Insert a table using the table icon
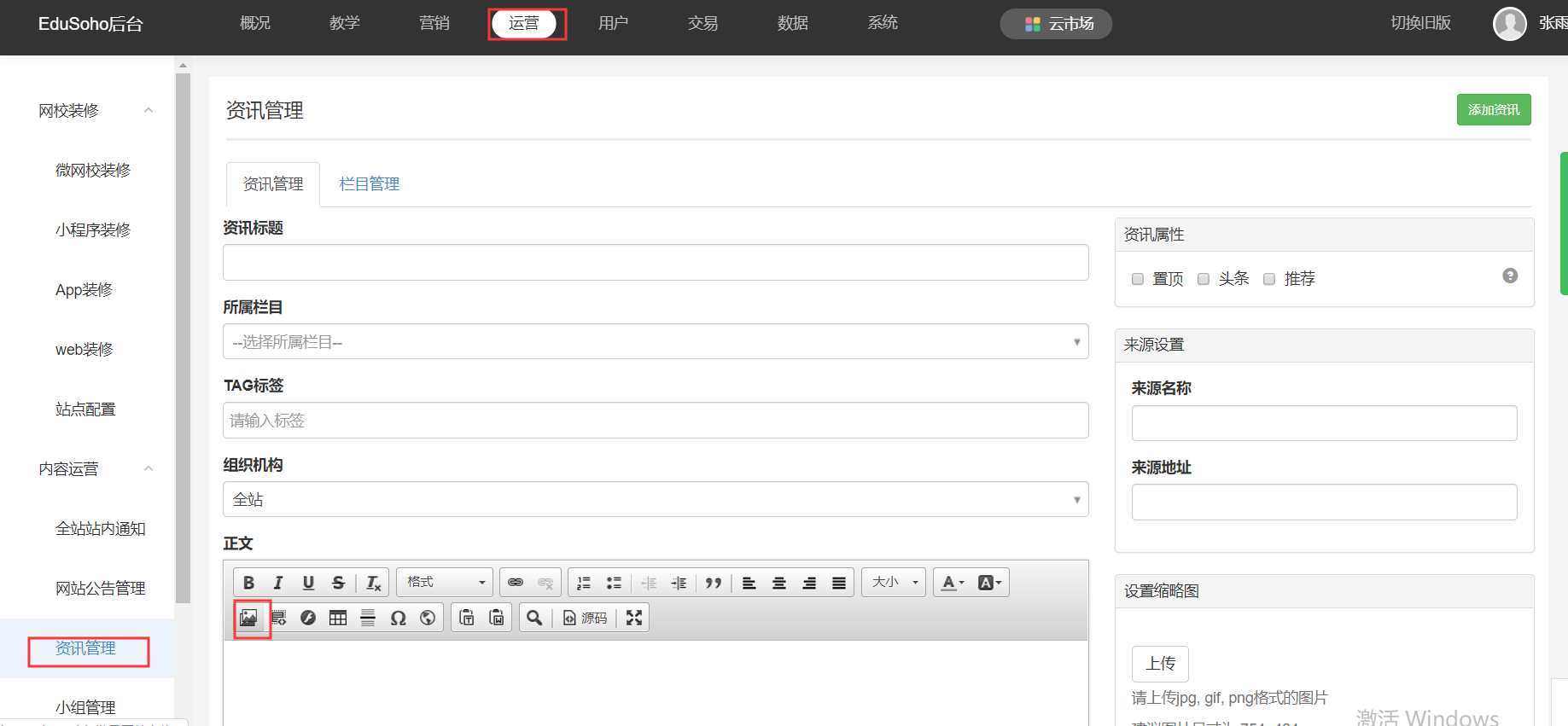Viewport: 1568px width, 726px height. pyautogui.click(x=338, y=618)
